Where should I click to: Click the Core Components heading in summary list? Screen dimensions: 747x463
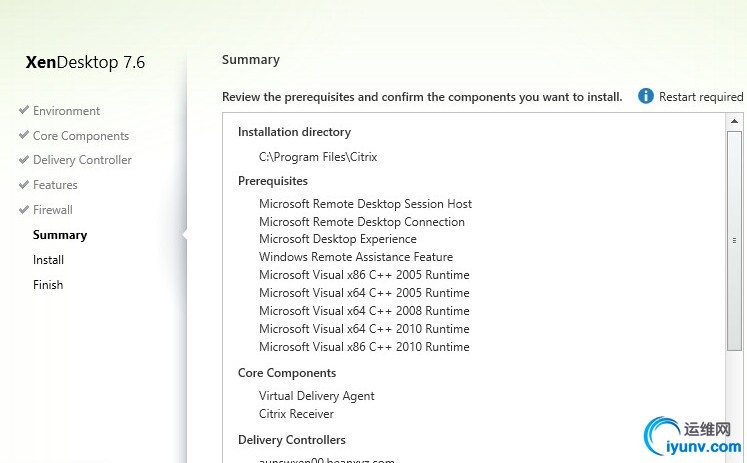[x=287, y=373]
